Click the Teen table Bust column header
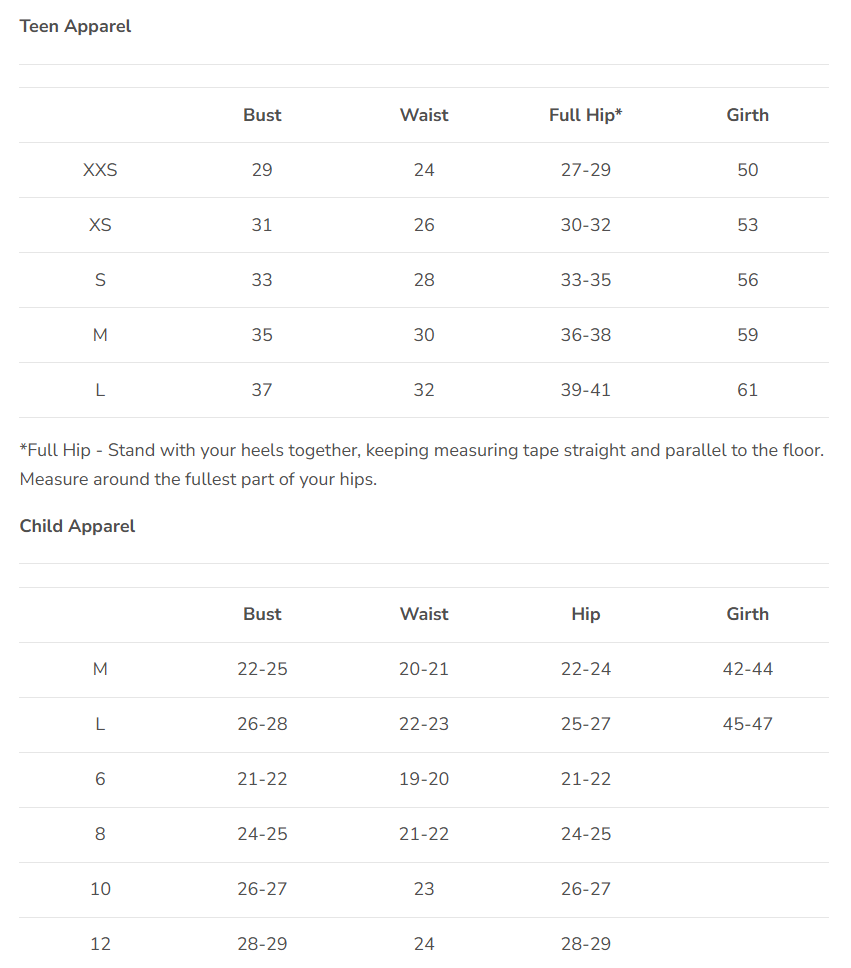The height and width of the screenshot is (968, 851). (262, 115)
